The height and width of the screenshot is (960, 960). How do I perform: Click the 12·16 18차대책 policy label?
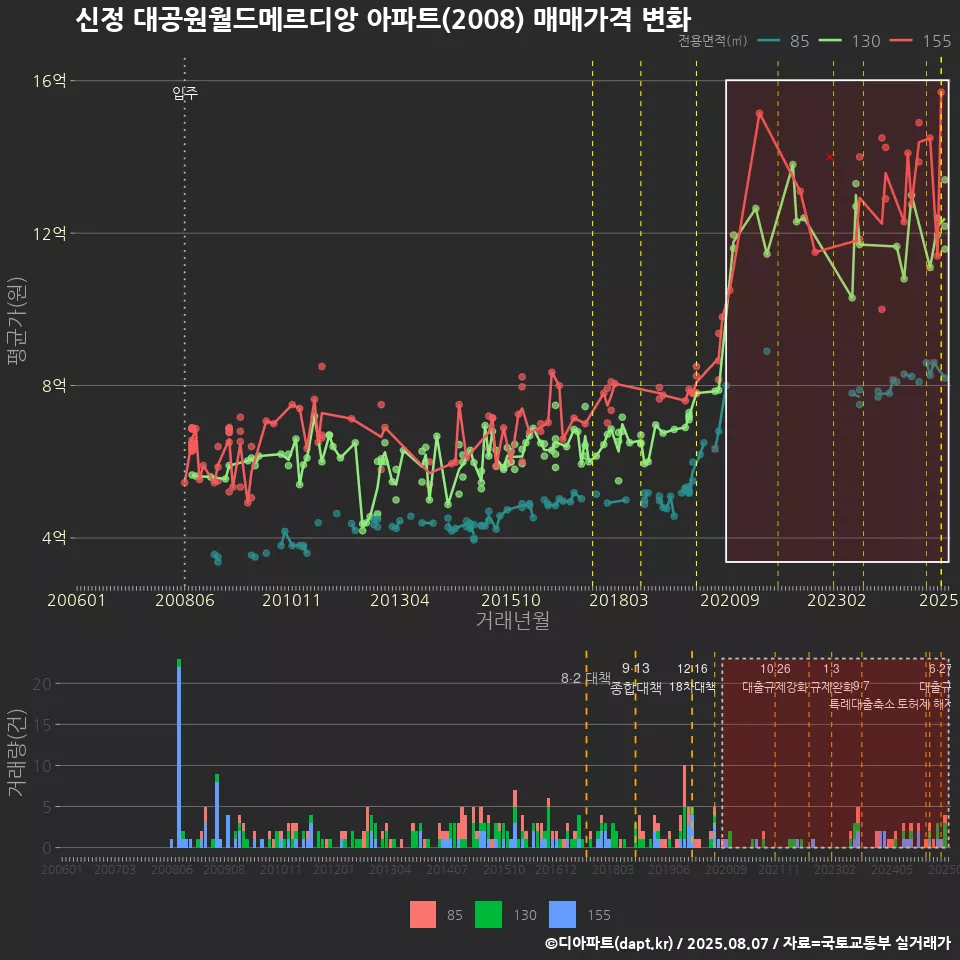(x=692, y=678)
